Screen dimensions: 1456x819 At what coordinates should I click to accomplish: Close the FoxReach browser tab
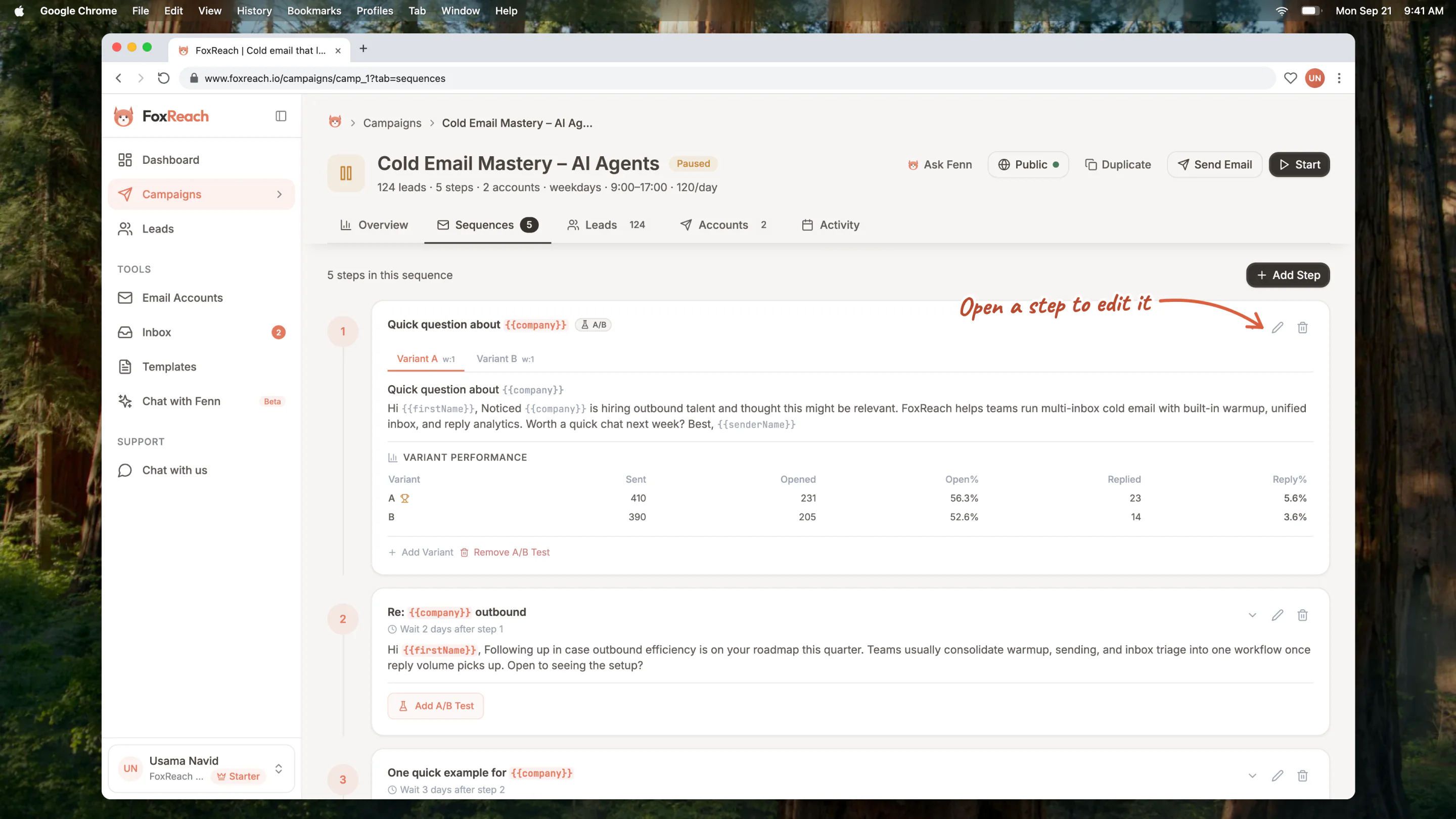click(x=338, y=51)
